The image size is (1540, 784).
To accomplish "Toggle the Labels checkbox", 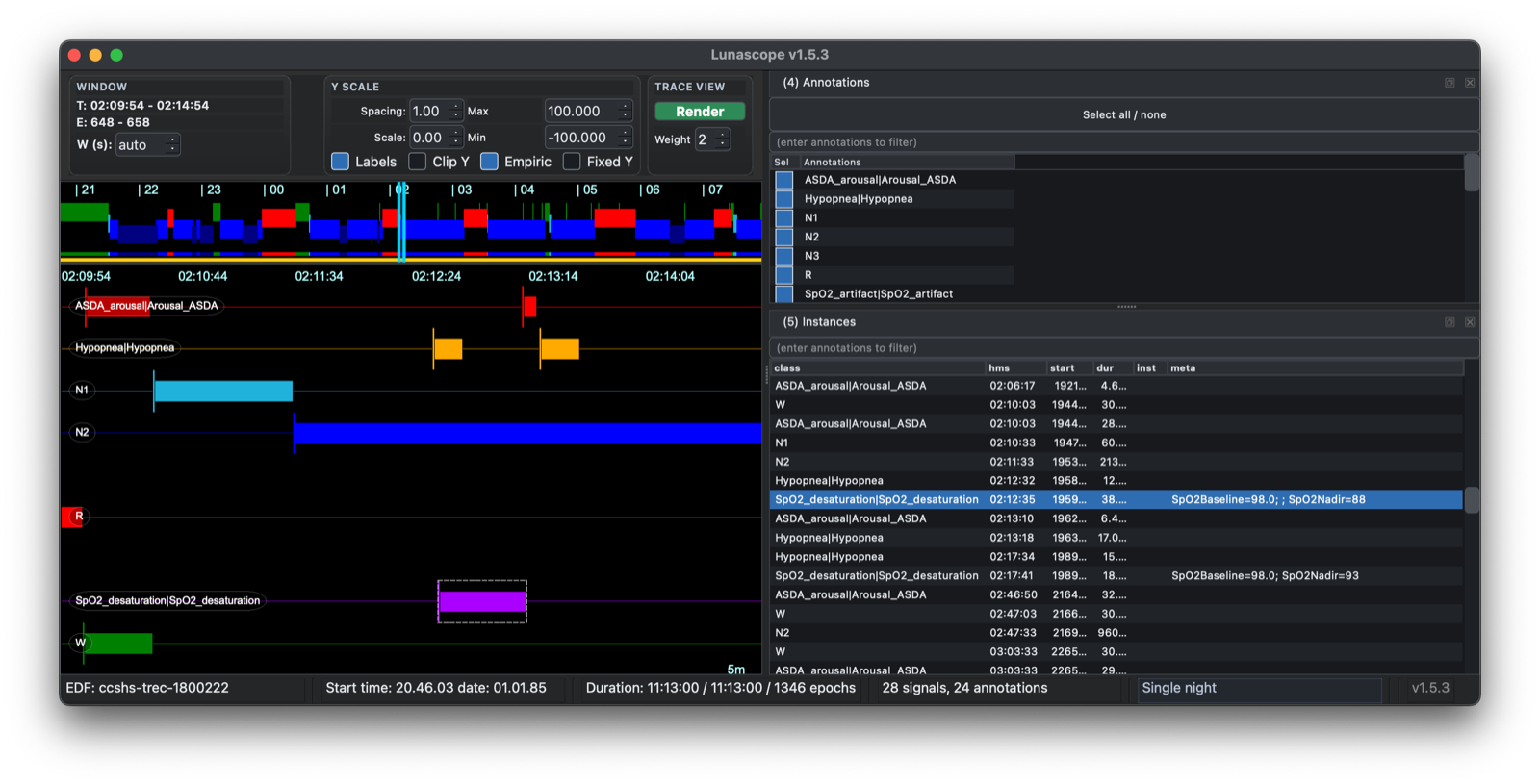I will (340, 162).
